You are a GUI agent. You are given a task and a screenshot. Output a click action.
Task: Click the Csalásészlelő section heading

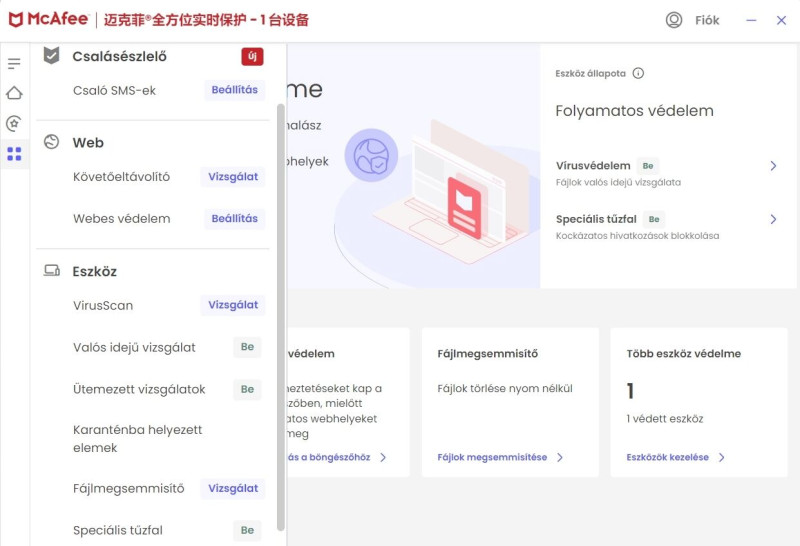click(x=119, y=56)
